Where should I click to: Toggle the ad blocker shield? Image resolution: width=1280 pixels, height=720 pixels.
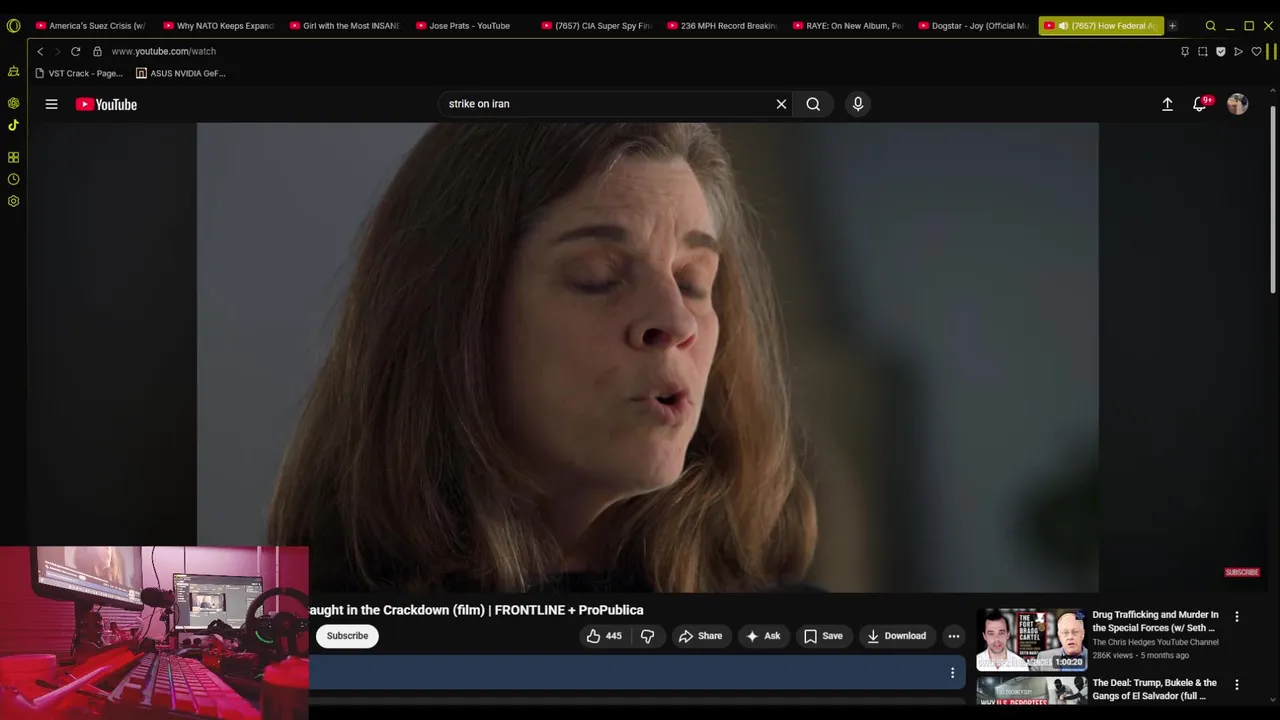click(x=1221, y=51)
